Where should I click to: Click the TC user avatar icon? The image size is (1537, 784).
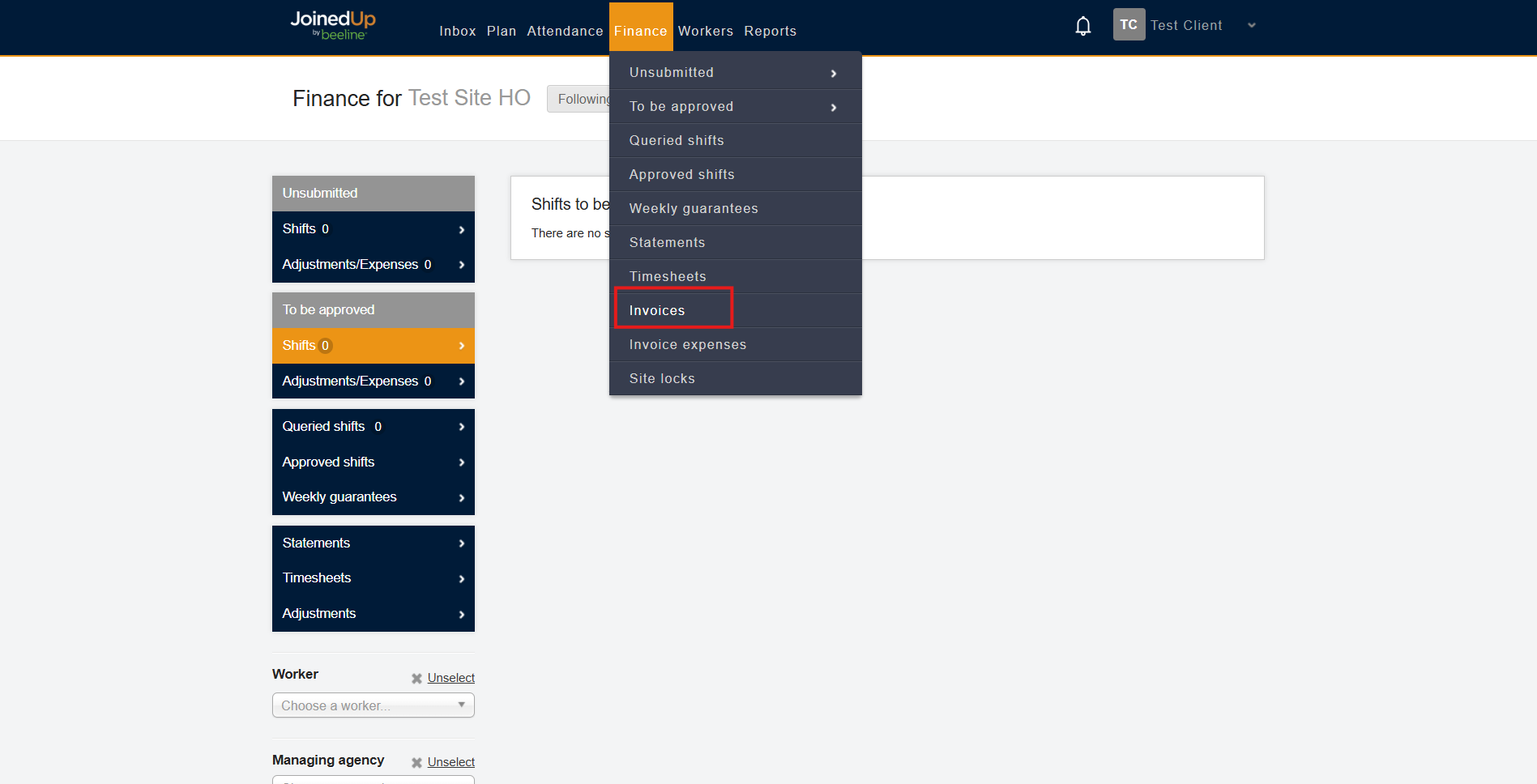coord(1128,25)
